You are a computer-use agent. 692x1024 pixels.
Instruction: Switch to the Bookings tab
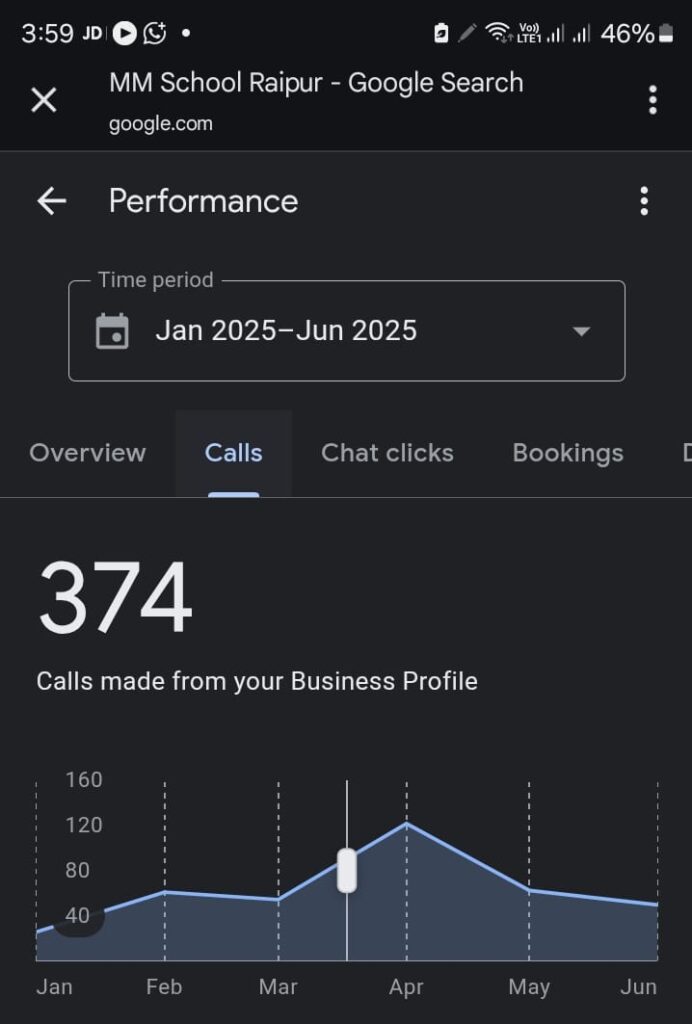tap(568, 453)
